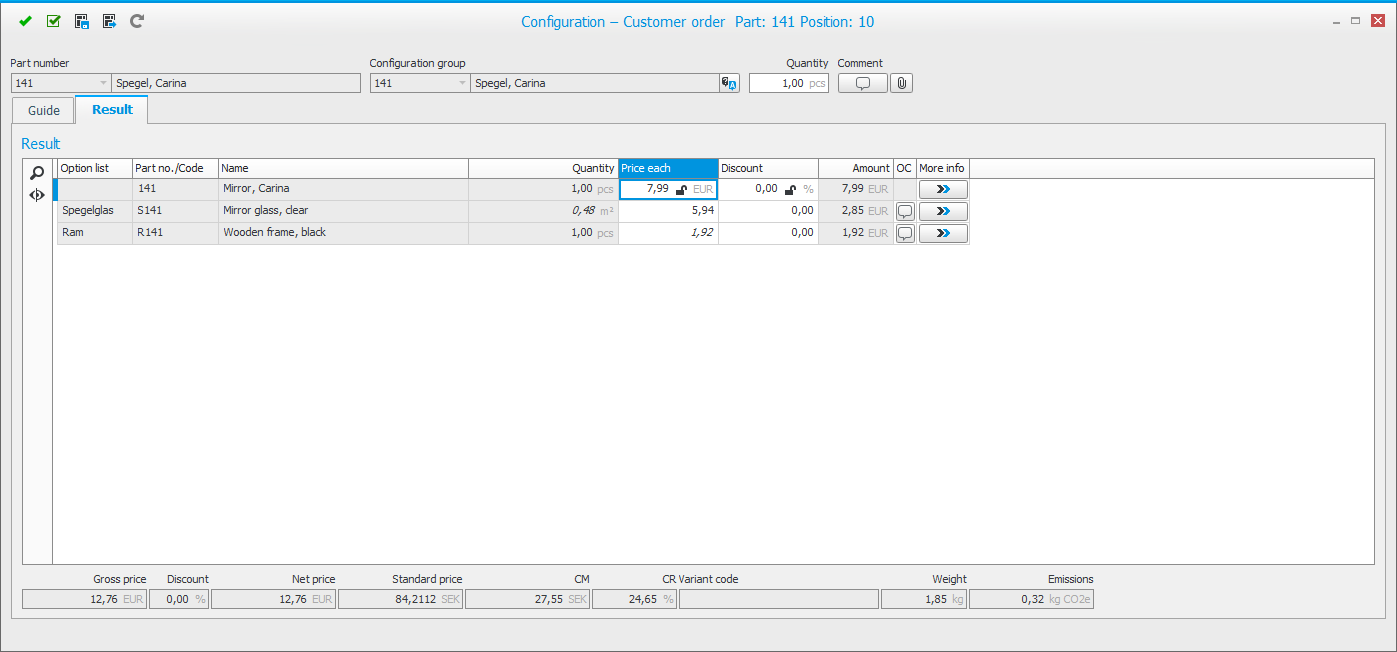Toggle the padlock in the Price each cell
Image resolution: width=1397 pixels, height=652 pixels.
[x=681, y=189]
